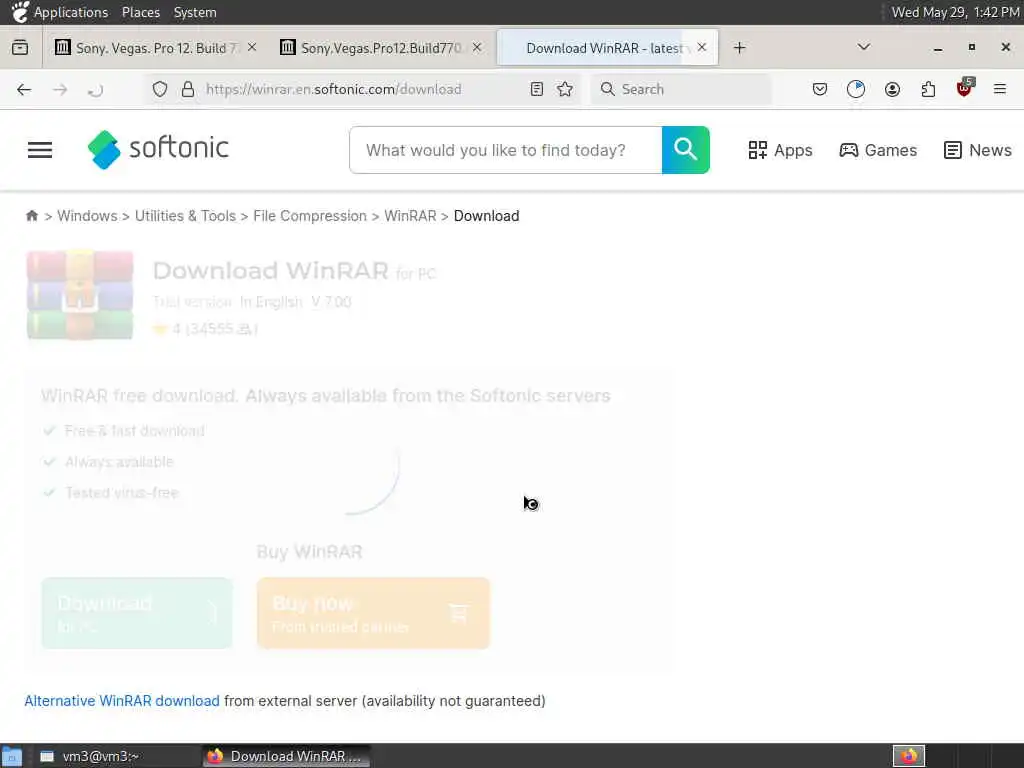Viewport: 1024px width, 768px height.
Task: Close the first Sony. Vegas. Pro 12 tab
Action: [x=252, y=48]
